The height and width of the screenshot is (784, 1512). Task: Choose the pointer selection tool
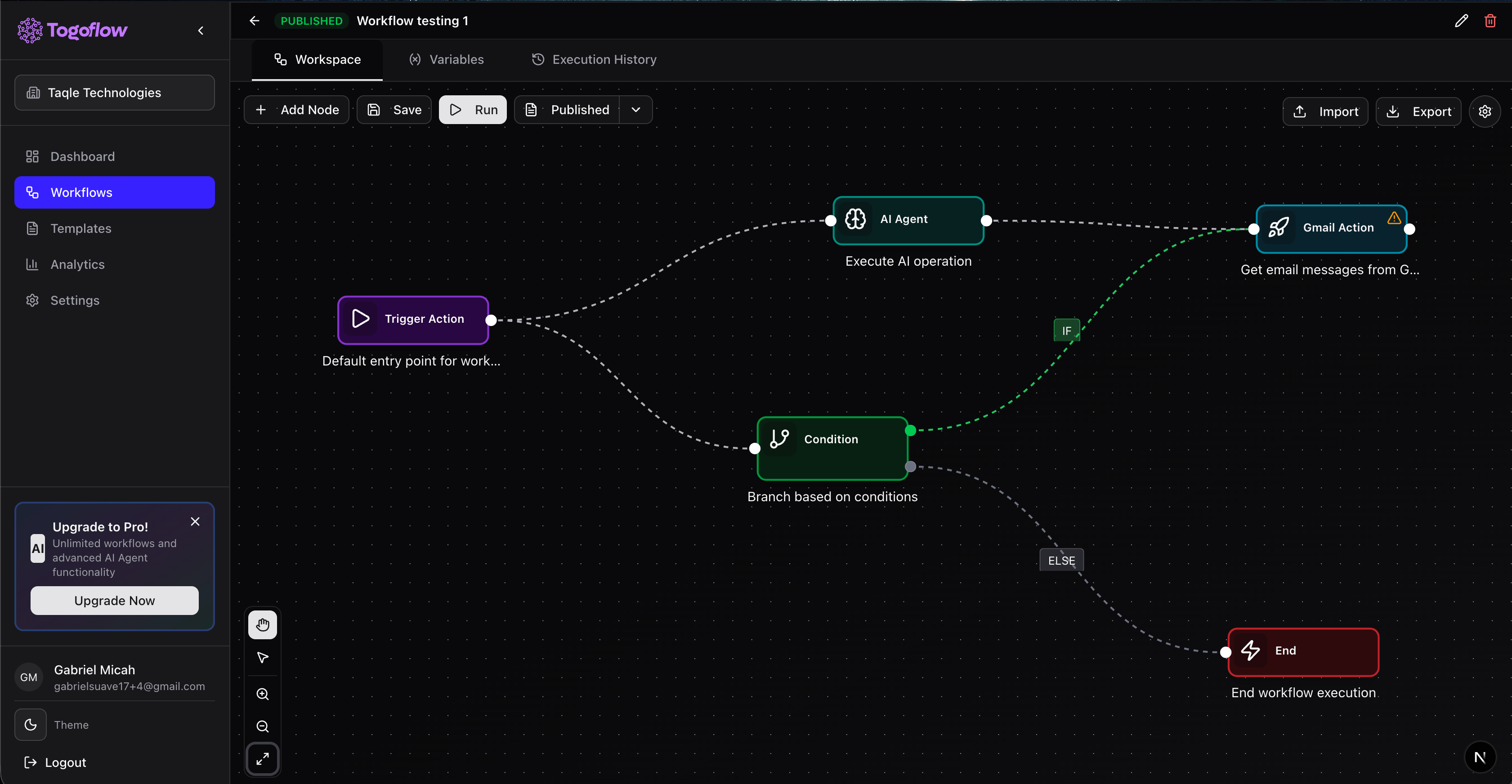pos(262,658)
